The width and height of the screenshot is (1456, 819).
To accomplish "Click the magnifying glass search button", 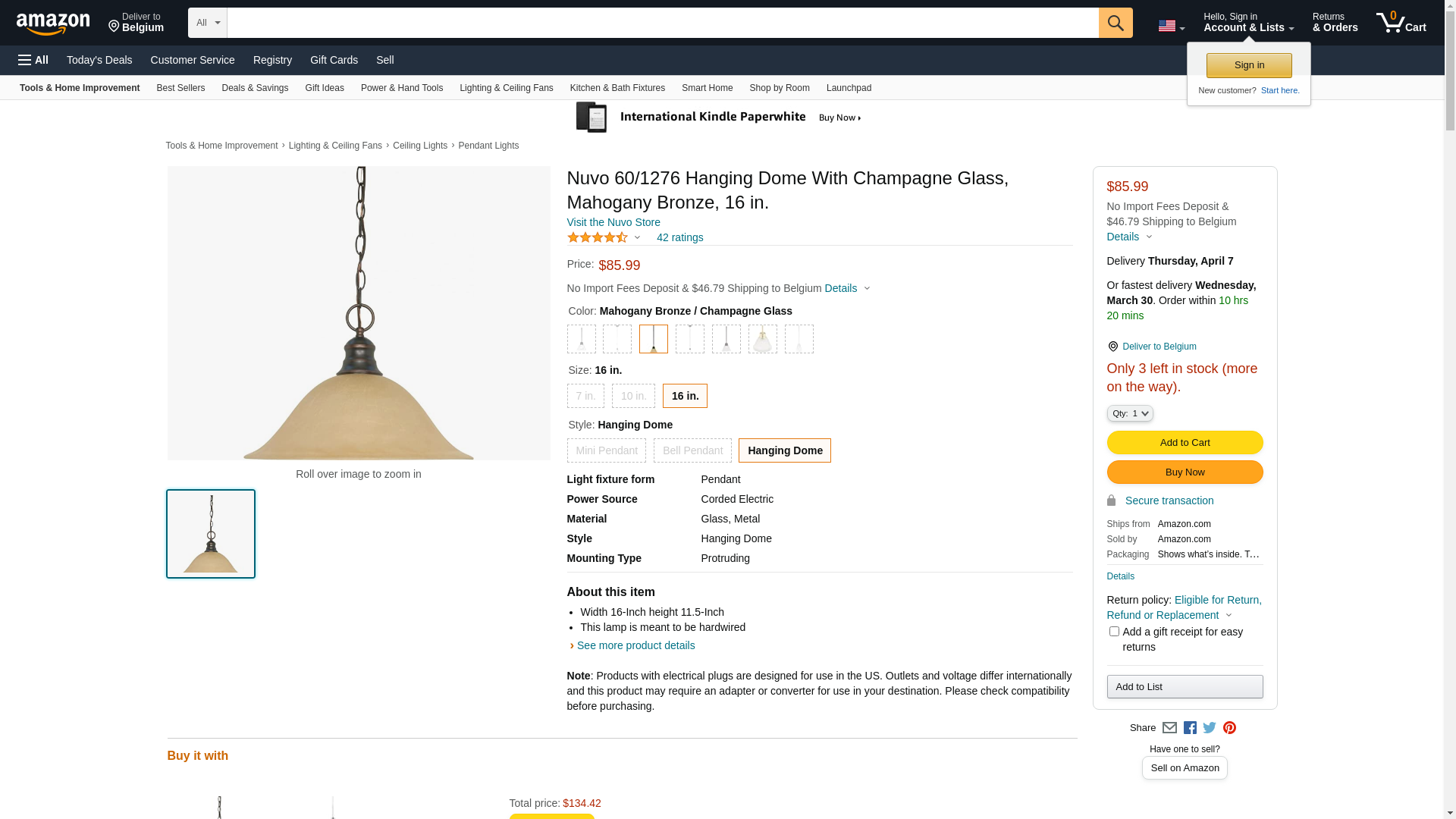I will click(1115, 23).
